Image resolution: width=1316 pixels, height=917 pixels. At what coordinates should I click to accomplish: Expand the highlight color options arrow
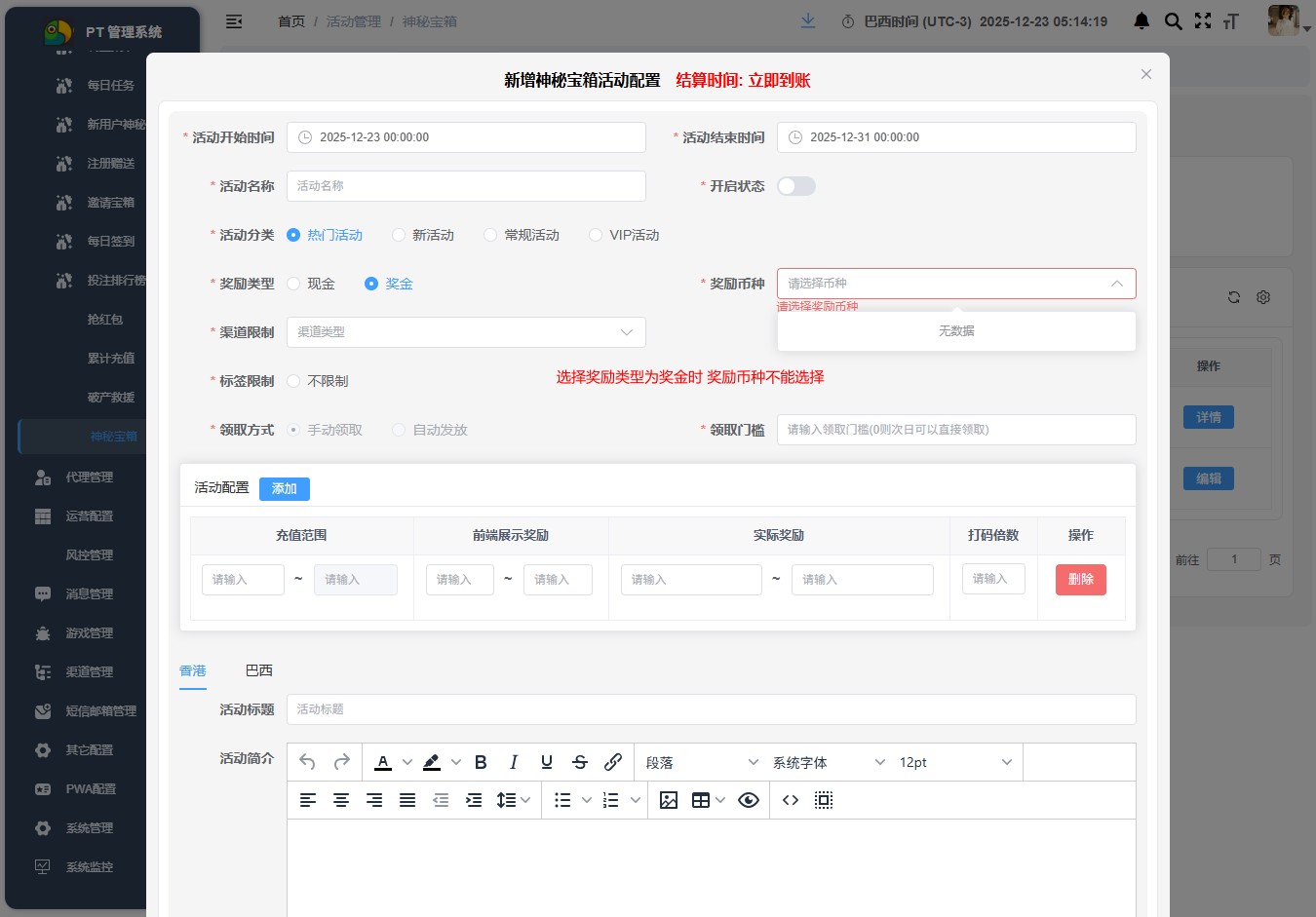(x=456, y=762)
